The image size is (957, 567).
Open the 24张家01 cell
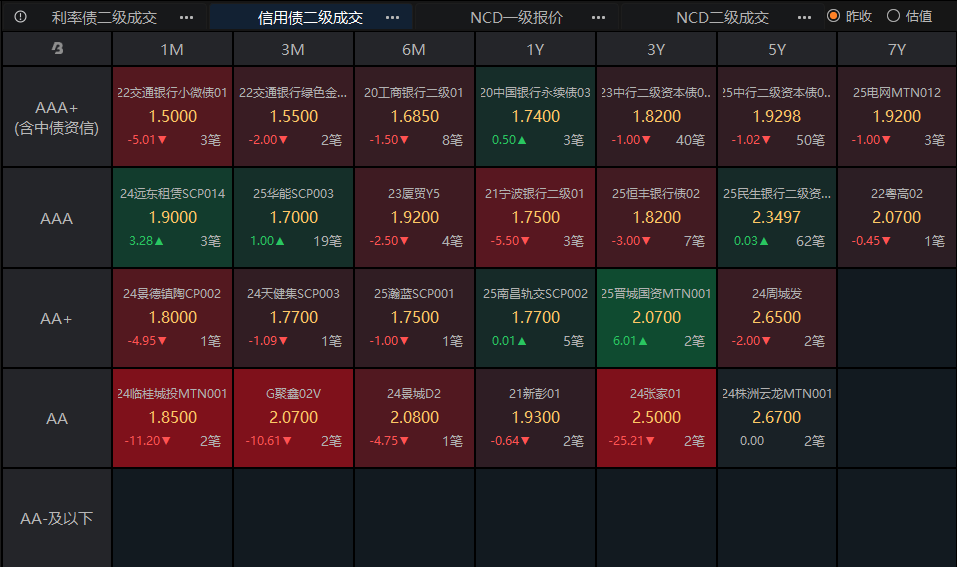[656, 418]
